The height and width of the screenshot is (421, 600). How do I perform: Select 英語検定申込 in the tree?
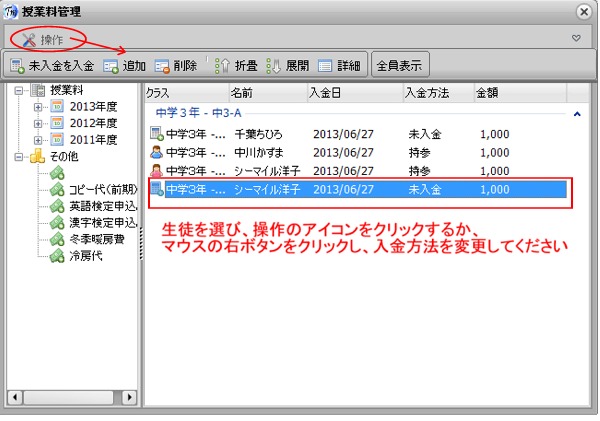pyautogui.click(x=103, y=206)
